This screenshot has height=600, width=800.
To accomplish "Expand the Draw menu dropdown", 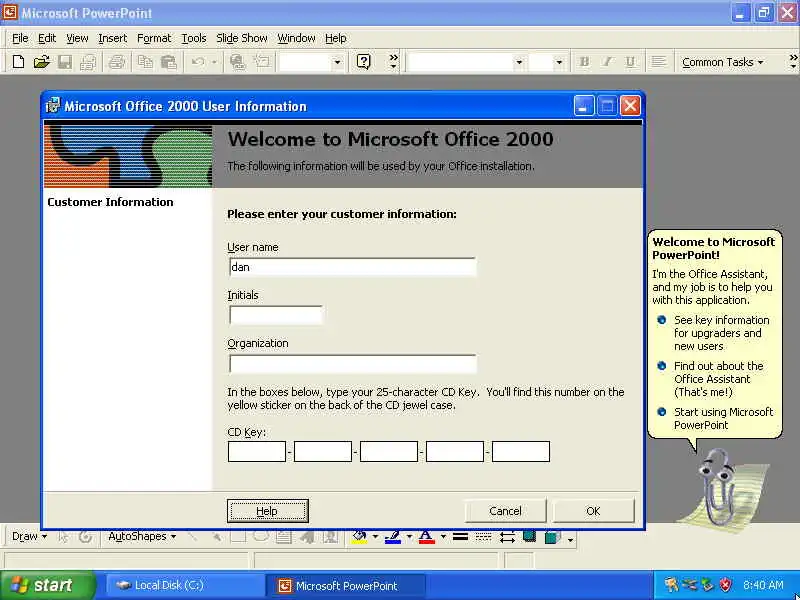I will point(30,537).
